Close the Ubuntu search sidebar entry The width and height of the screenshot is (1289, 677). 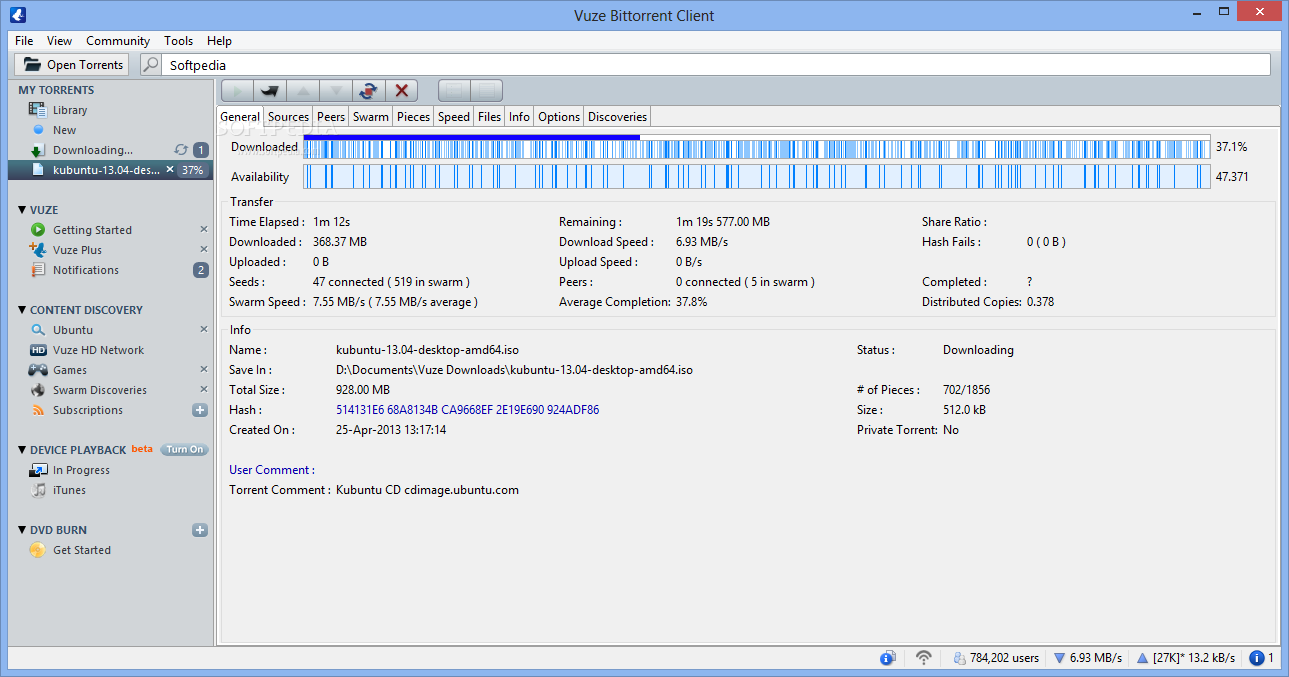(x=203, y=330)
